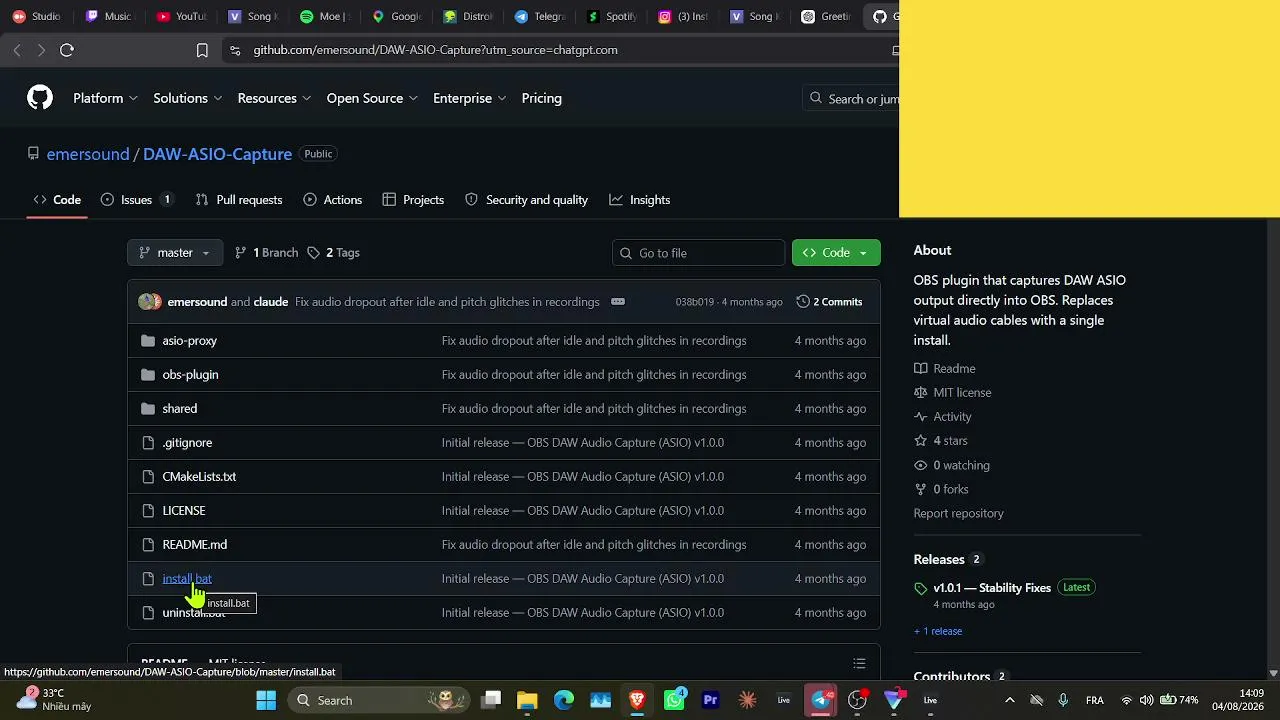The width and height of the screenshot is (1280, 720).
Task: Switch to Security and quality tab
Action: [x=527, y=200]
